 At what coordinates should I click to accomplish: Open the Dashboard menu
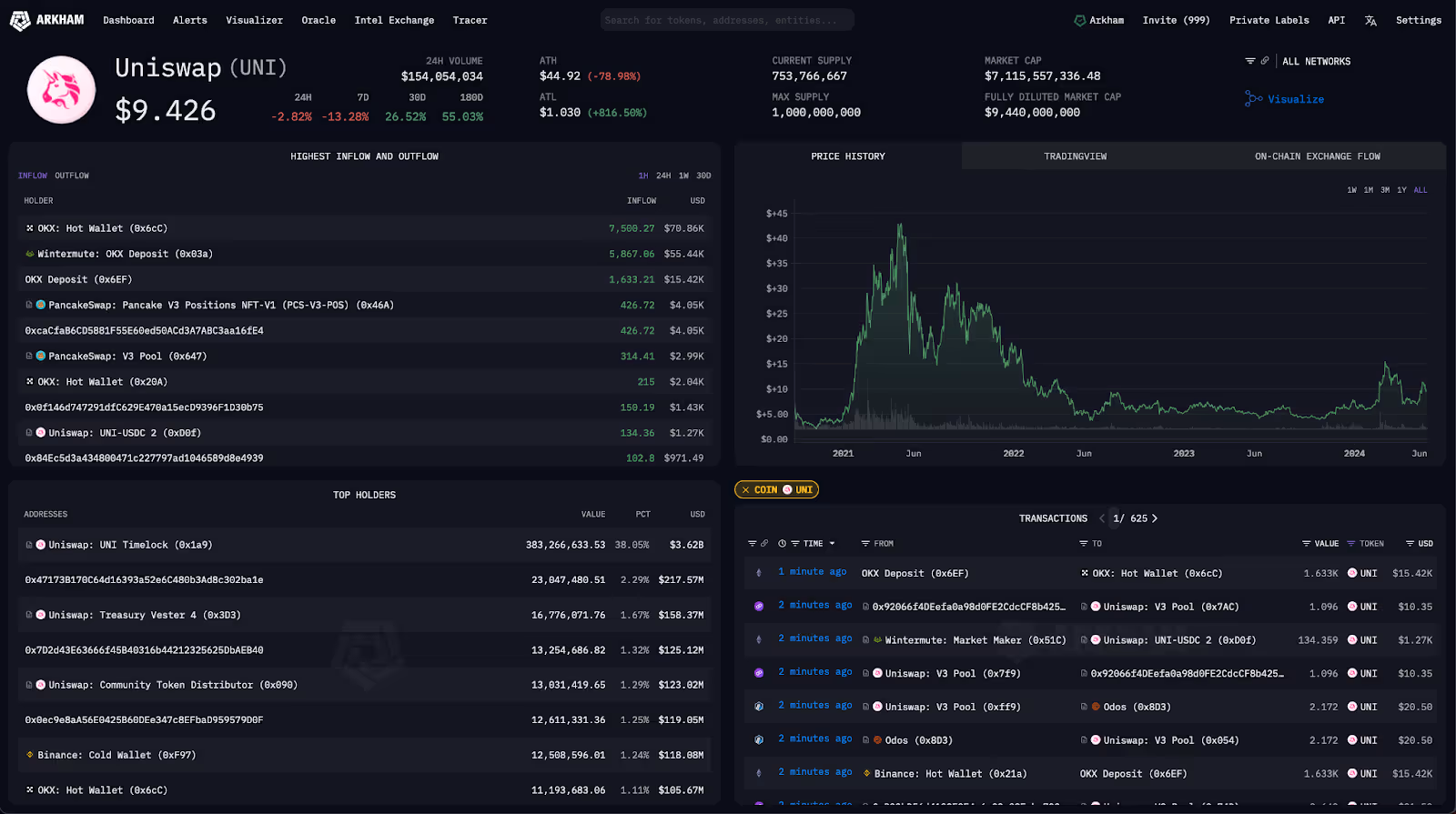[128, 20]
